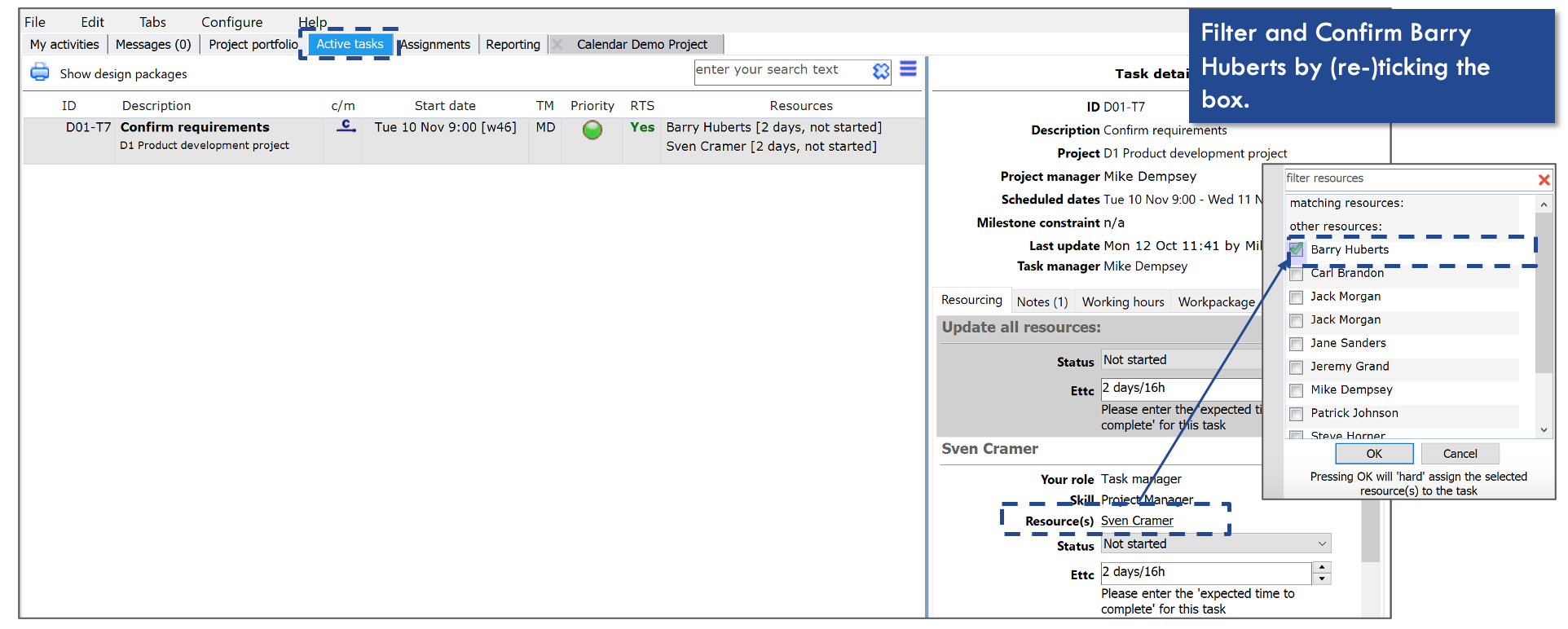Screen dimensions: 1568x629
Task: Clear the filter resources field with the red X
Action: (x=1544, y=179)
